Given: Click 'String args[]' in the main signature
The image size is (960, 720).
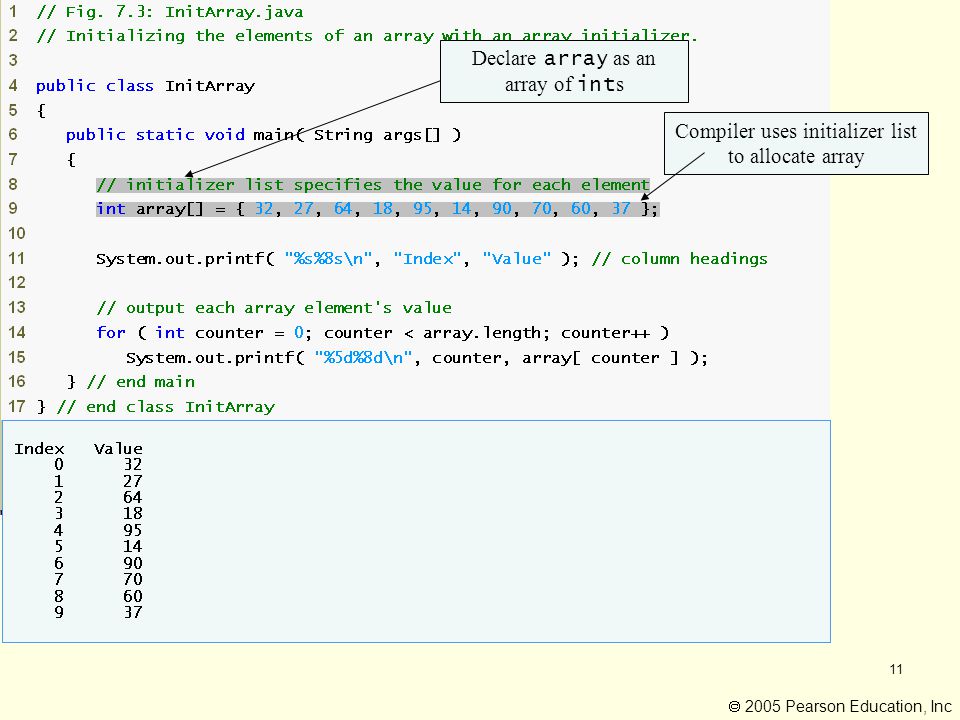Looking at the screenshot, I should 377,135.
